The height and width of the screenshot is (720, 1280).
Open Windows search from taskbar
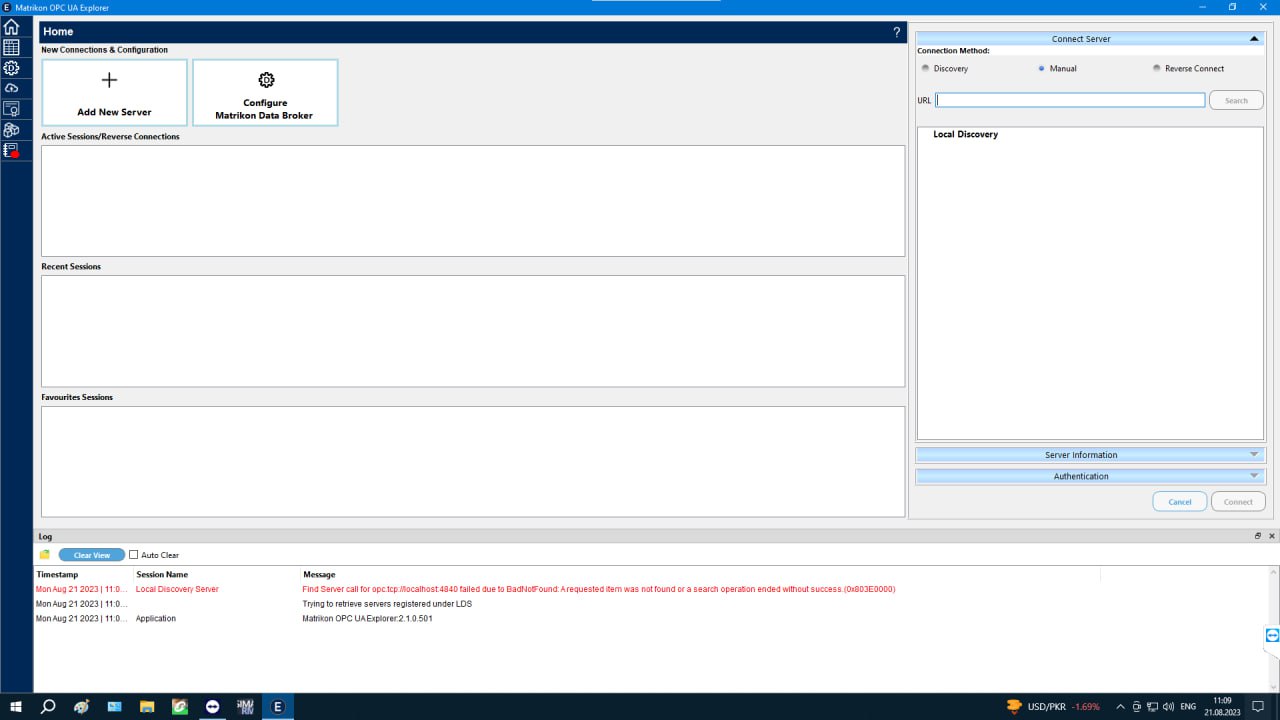48,706
